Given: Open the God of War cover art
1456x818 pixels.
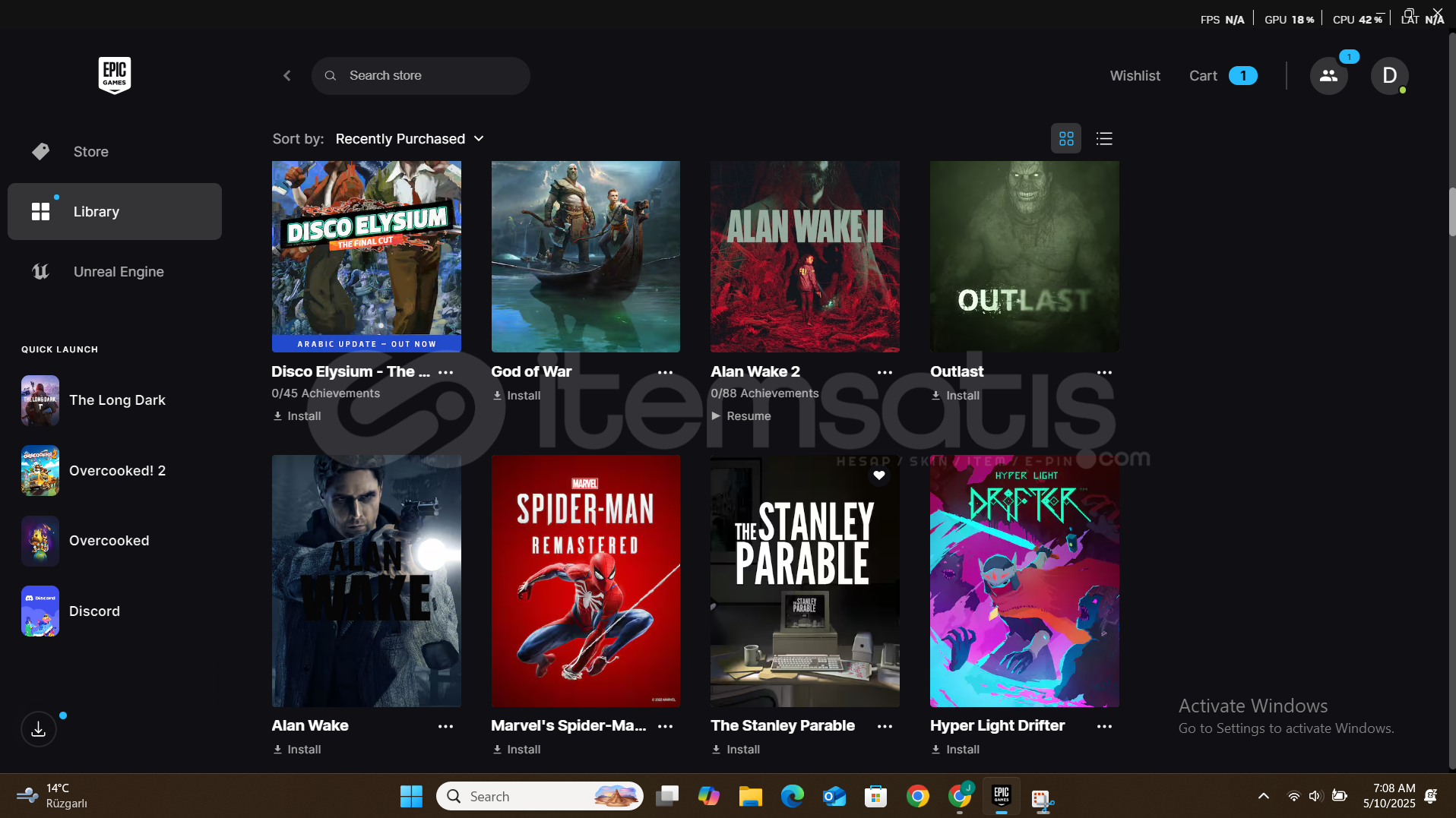Looking at the screenshot, I should click(586, 257).
